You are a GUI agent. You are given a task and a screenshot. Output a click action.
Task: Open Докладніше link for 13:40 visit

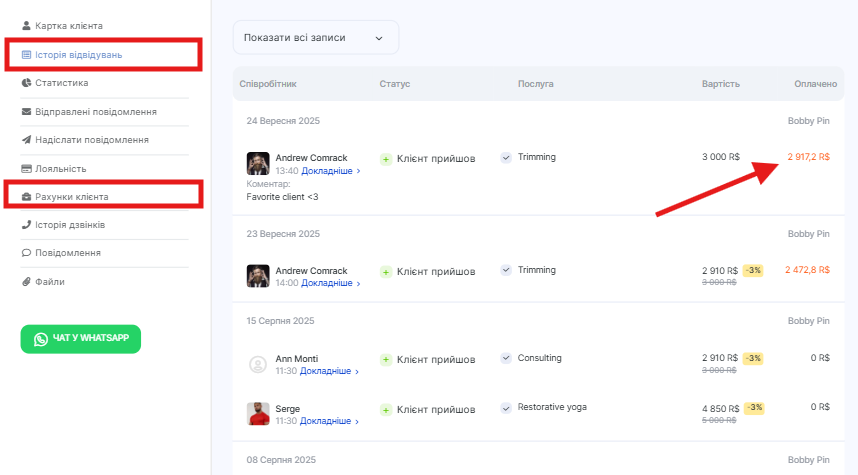[x=317, y=171]
